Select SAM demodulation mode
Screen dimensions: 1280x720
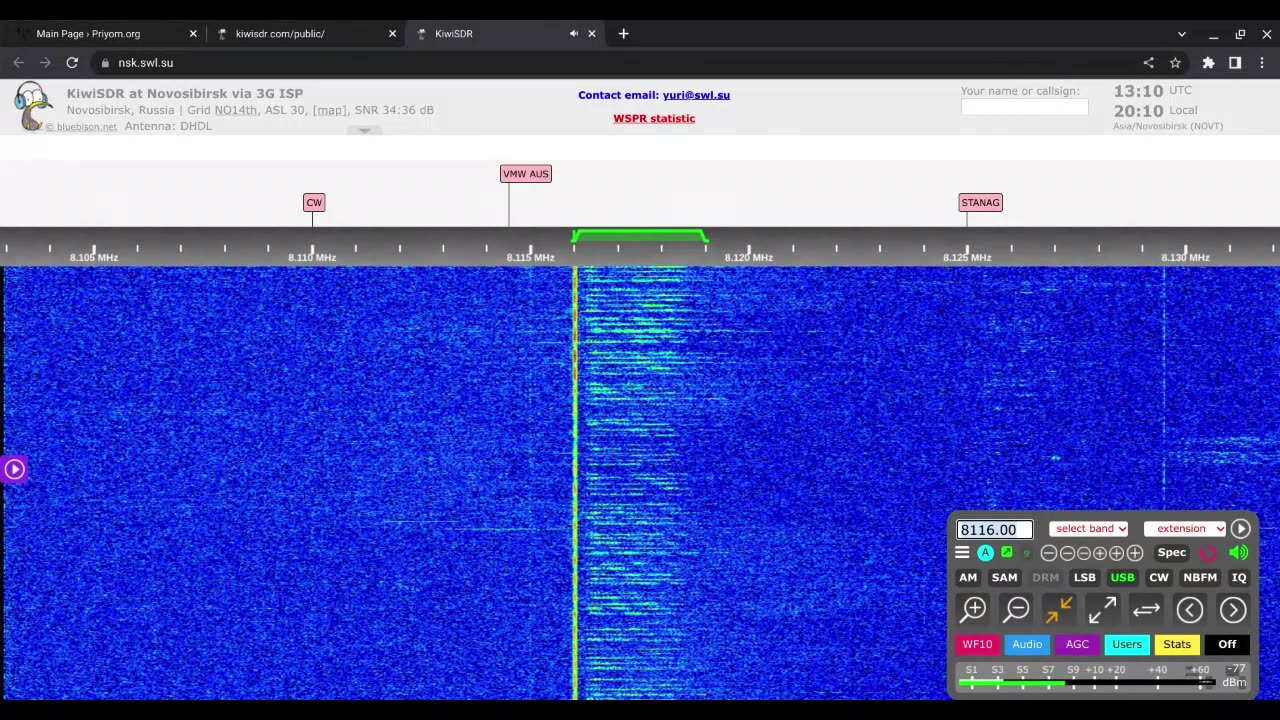pyautogui.click(x=1004, y=577)
